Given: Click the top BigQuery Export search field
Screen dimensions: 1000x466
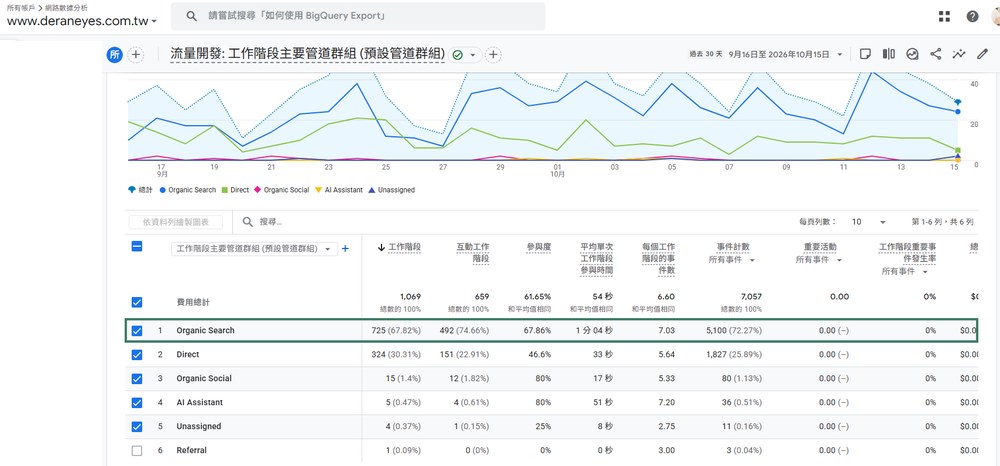Looking at the screenshot, I should (x=358, y=16).
